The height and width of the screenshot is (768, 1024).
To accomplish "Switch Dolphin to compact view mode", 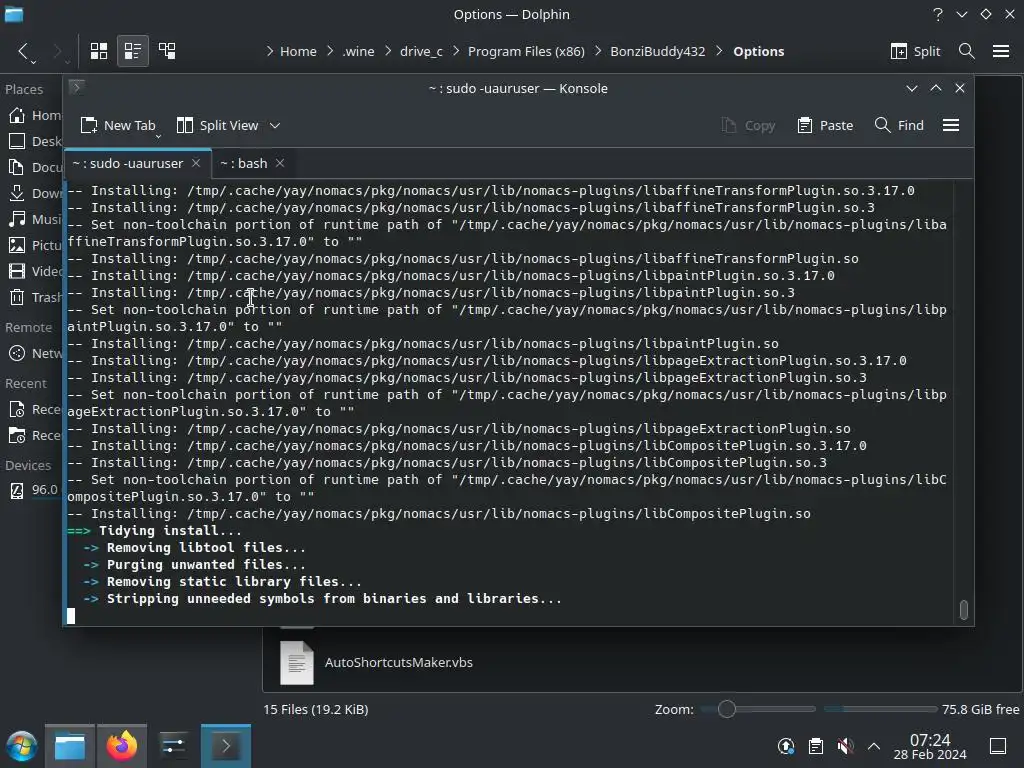I will pos(133,51).
